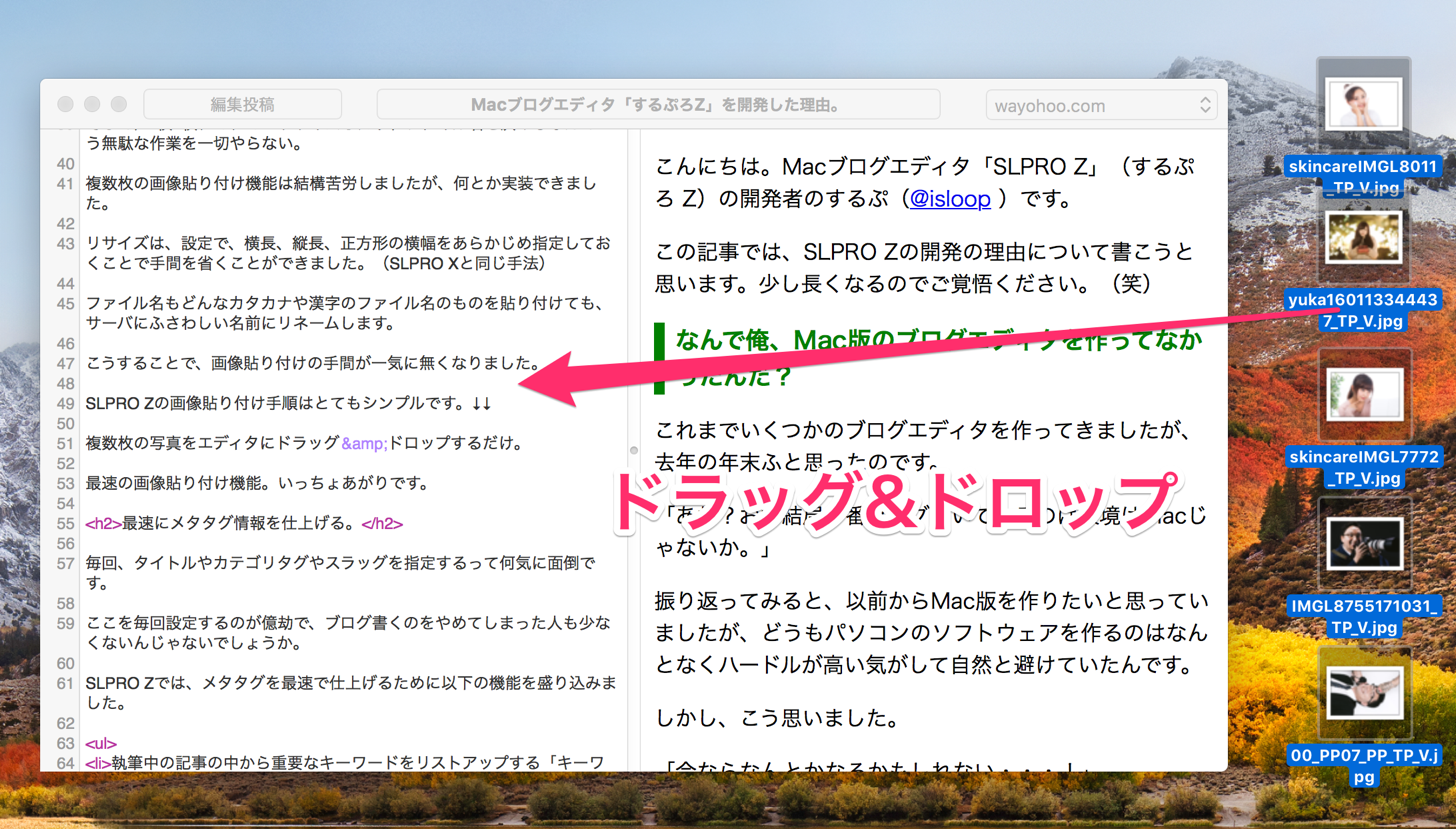Click the opening <h2> tag on line 55

104,522
